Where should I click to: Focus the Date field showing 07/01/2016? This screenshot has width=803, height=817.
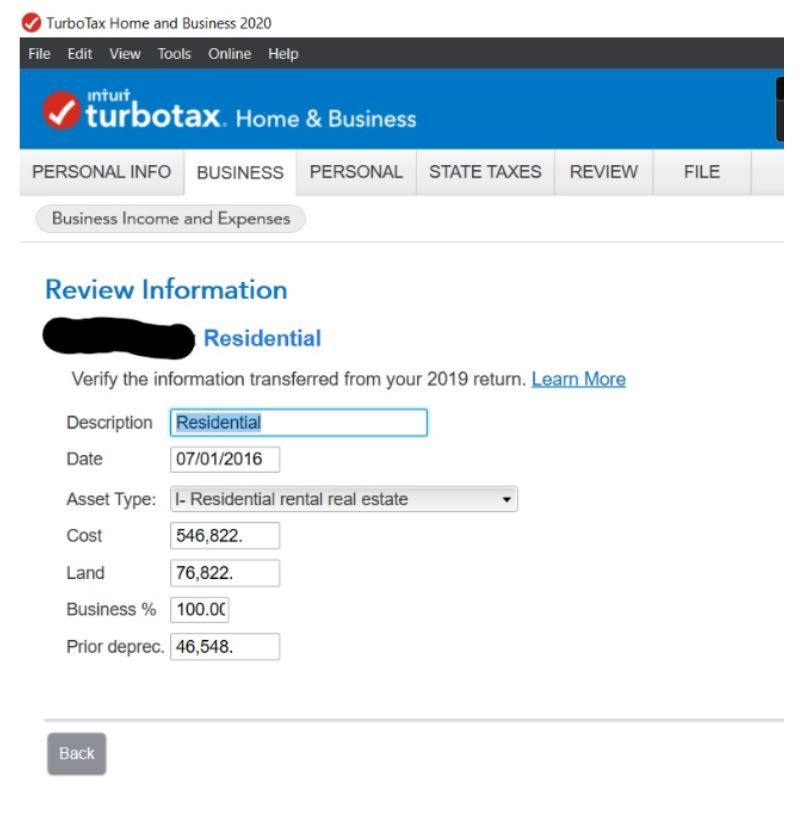[225, 459]
